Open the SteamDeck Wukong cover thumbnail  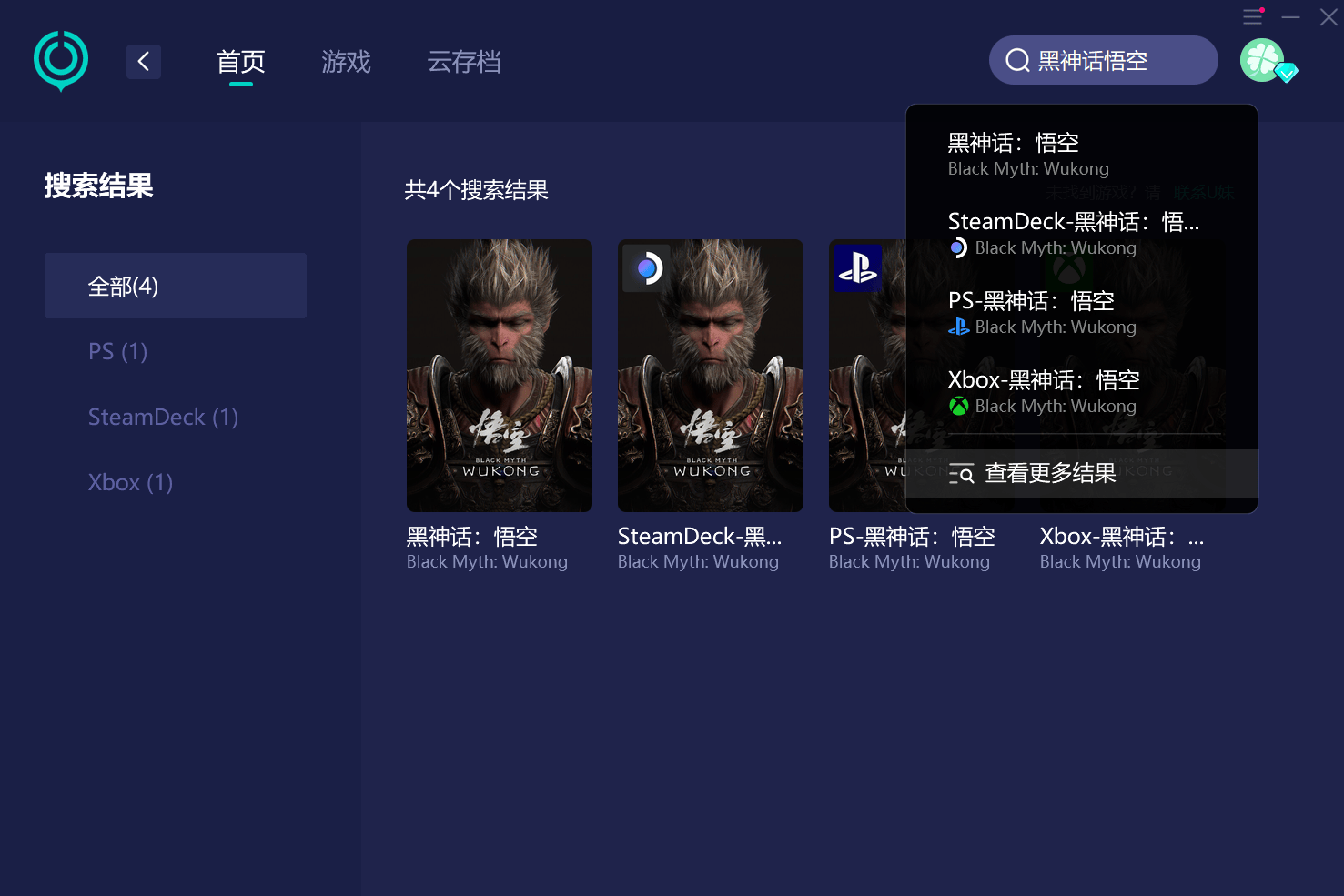[711, 376]
